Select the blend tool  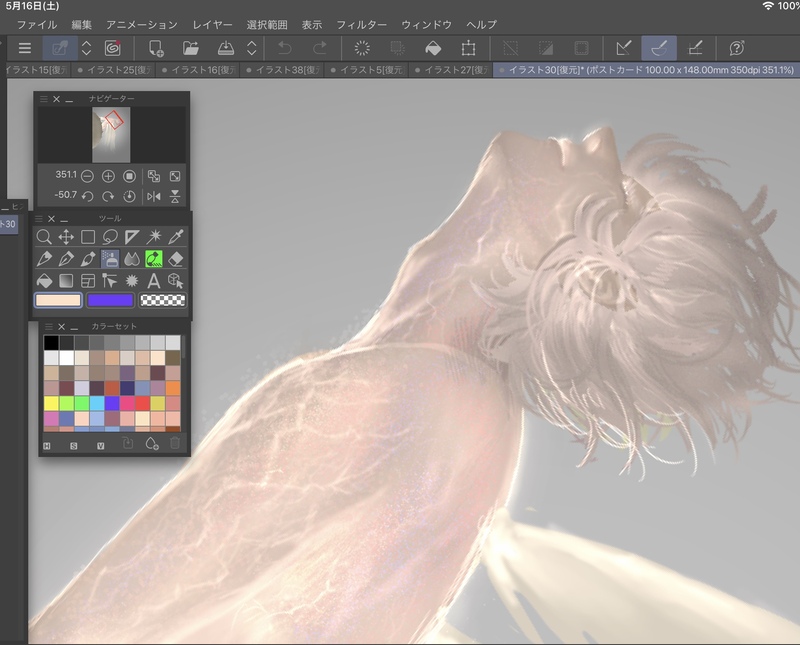pos(132,259)
